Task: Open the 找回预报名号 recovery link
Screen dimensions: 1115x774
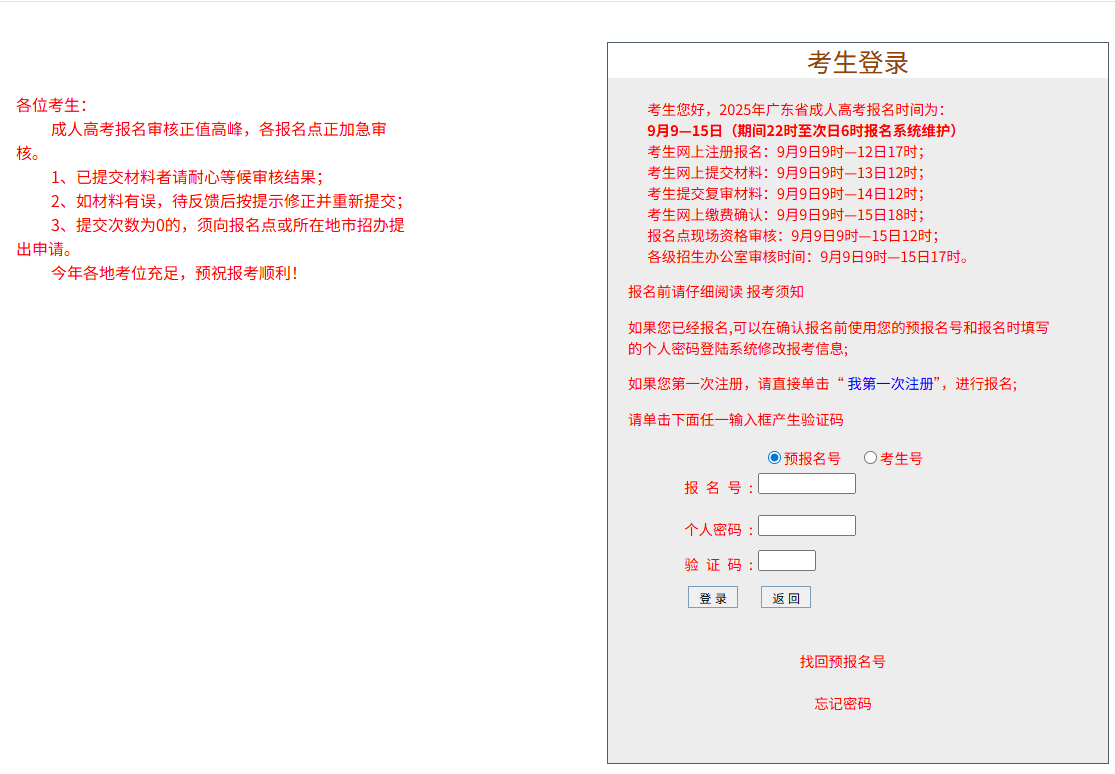Action: point(842,661)
